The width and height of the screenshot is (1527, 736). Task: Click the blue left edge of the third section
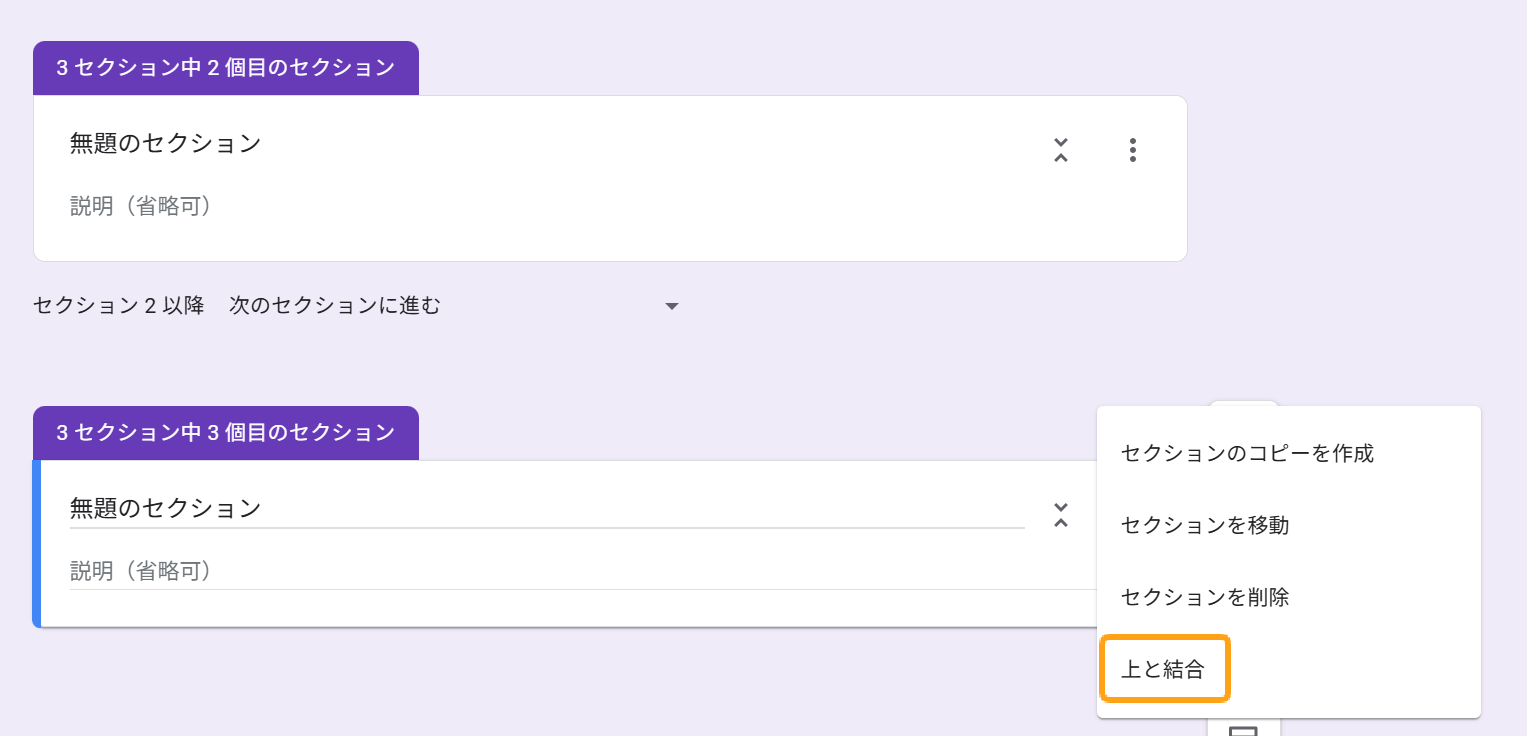tap(36, 543)
